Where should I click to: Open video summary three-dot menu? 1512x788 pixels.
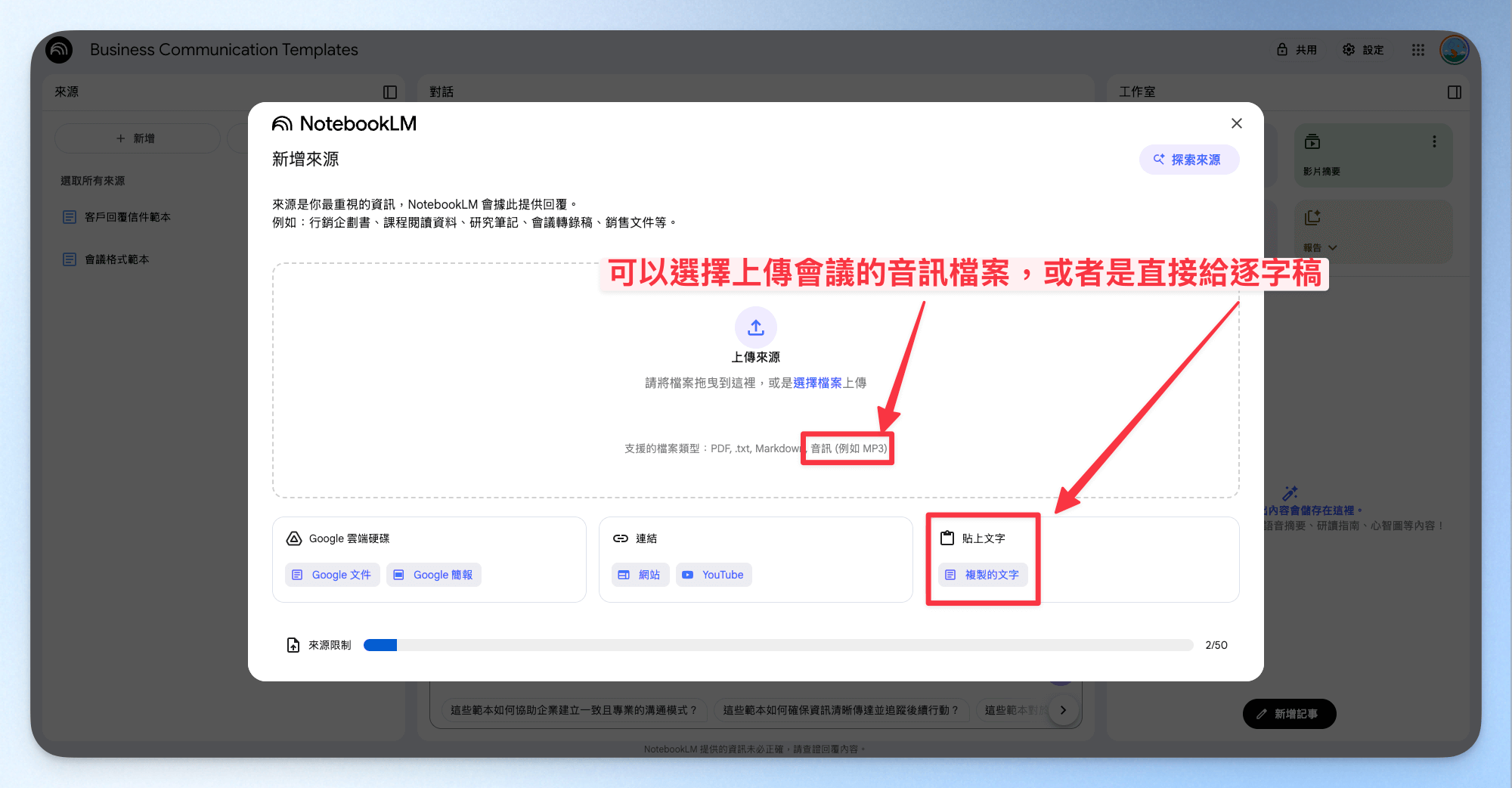coord(1434,141)
